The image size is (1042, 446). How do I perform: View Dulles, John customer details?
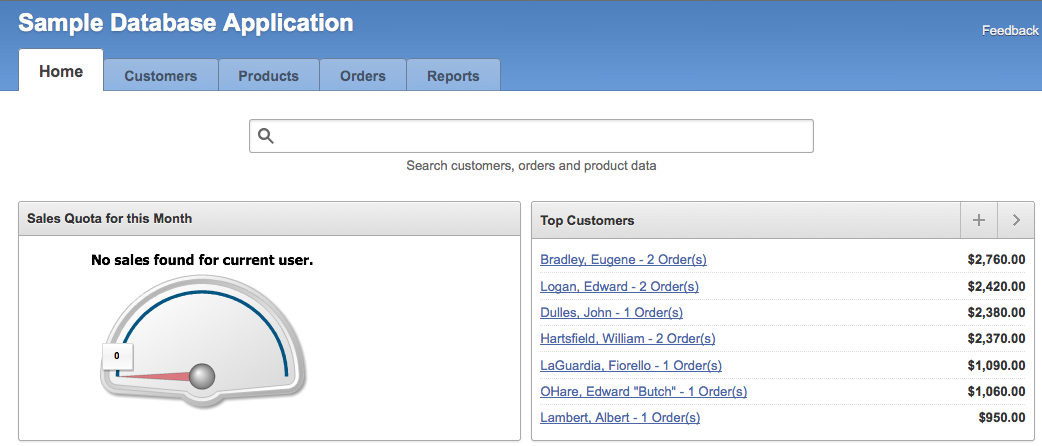click(x=611, y=313)
